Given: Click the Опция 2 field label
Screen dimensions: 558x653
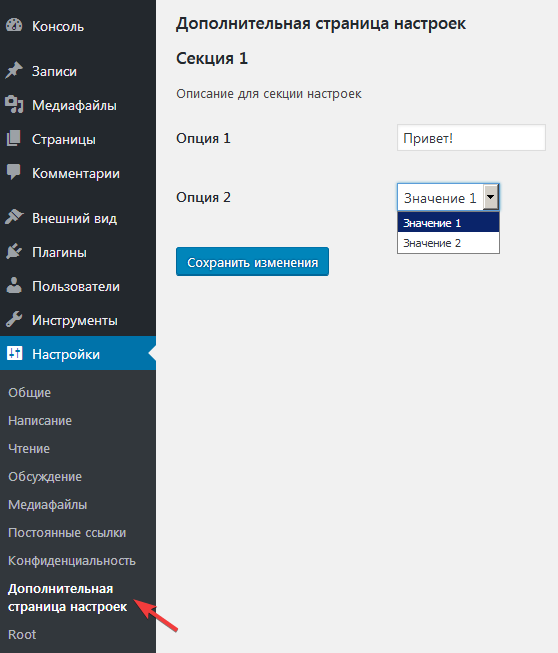Looking at the screenshot, I should 203,197.
